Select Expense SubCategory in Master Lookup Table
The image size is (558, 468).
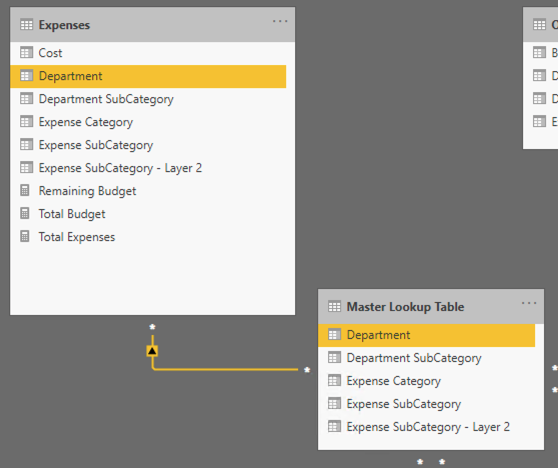pos(426,404)
